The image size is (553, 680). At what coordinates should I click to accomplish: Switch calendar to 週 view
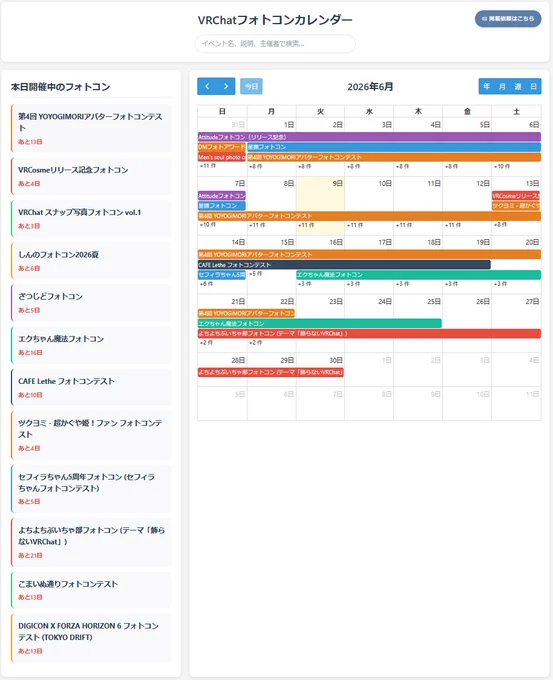(517, 86)
